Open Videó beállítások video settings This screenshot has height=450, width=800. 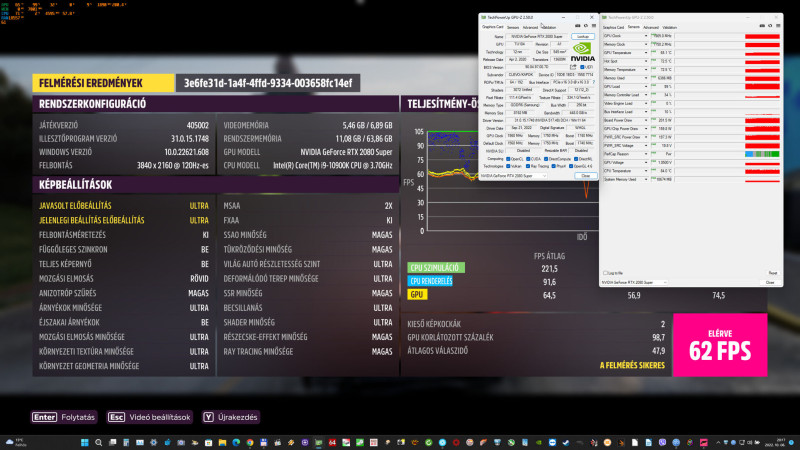click(160, 417)
